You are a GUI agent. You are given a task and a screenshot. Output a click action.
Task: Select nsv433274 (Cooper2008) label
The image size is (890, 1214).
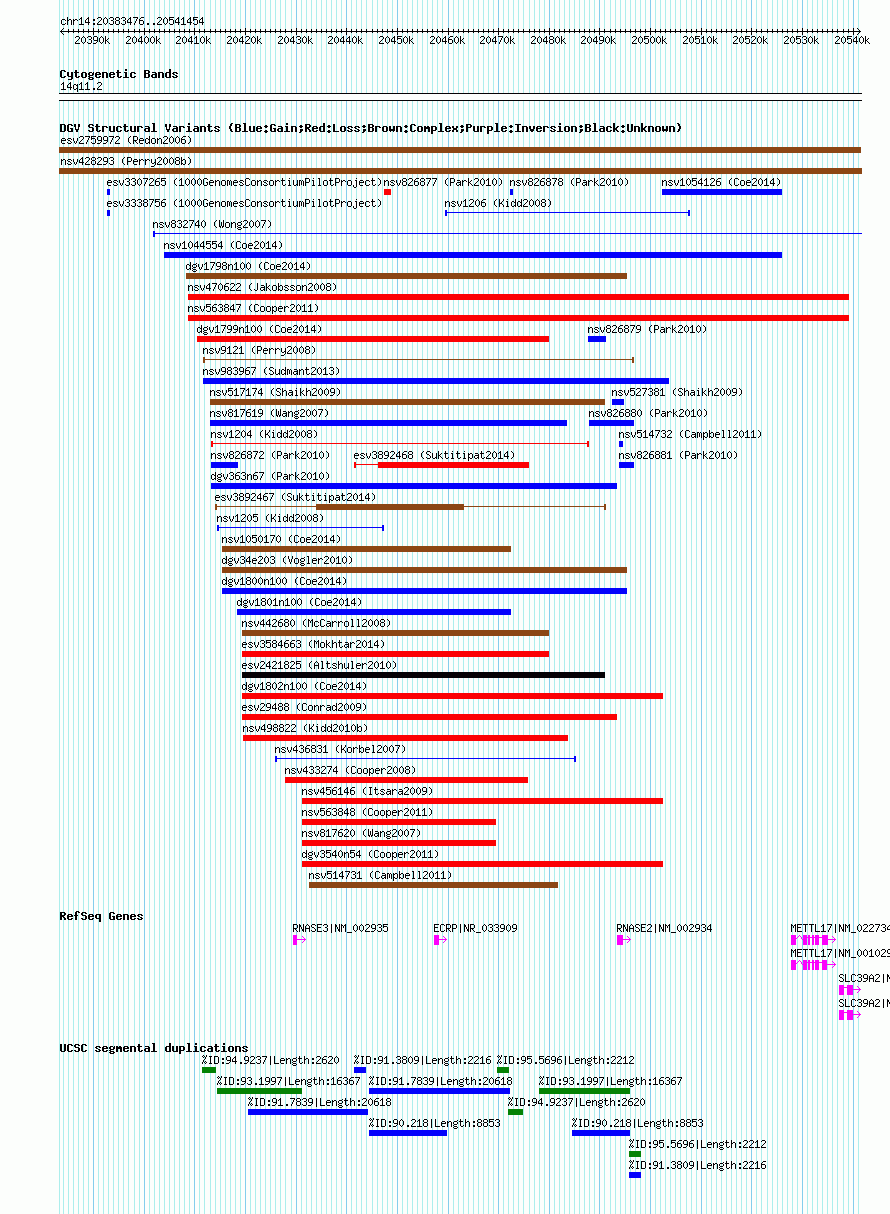(x=350, y=770)
